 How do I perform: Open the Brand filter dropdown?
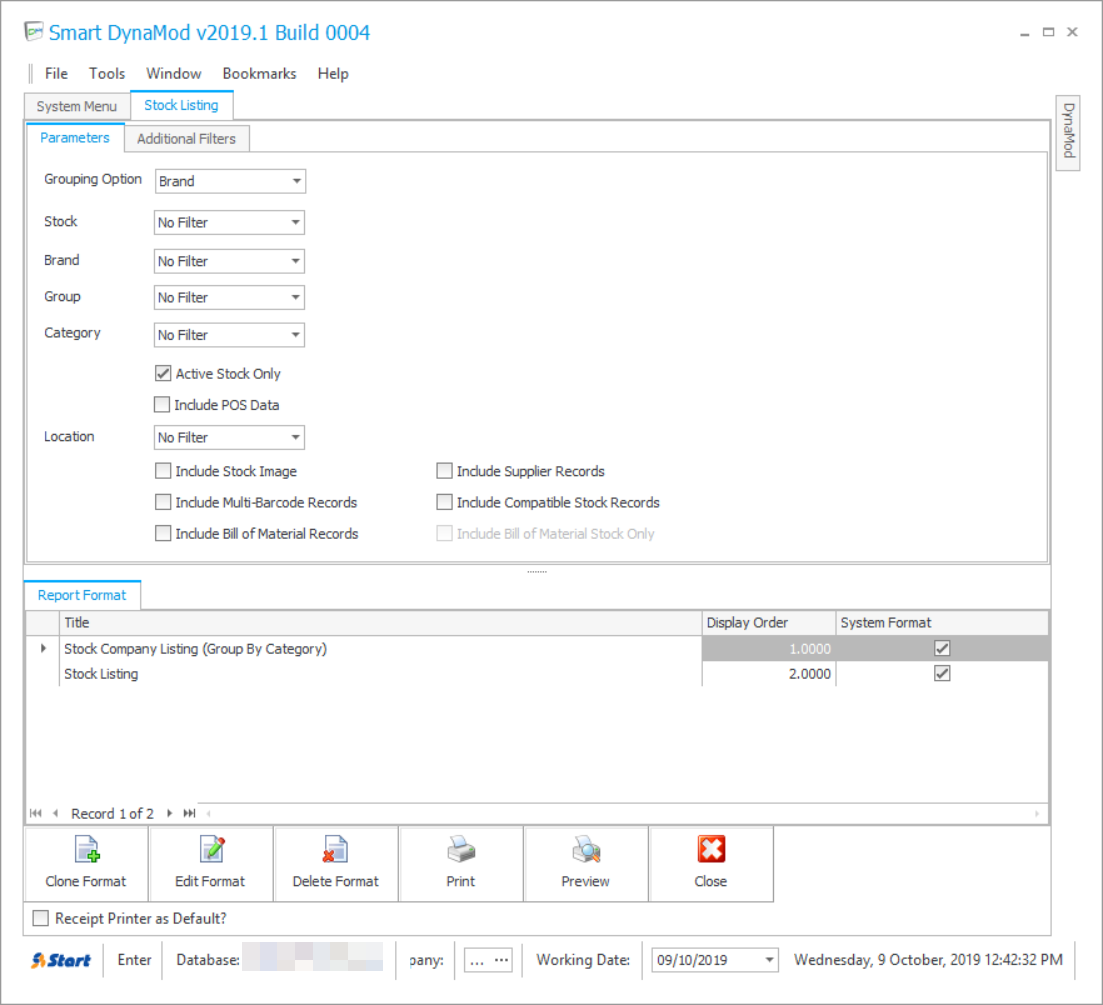click(295, 261)
